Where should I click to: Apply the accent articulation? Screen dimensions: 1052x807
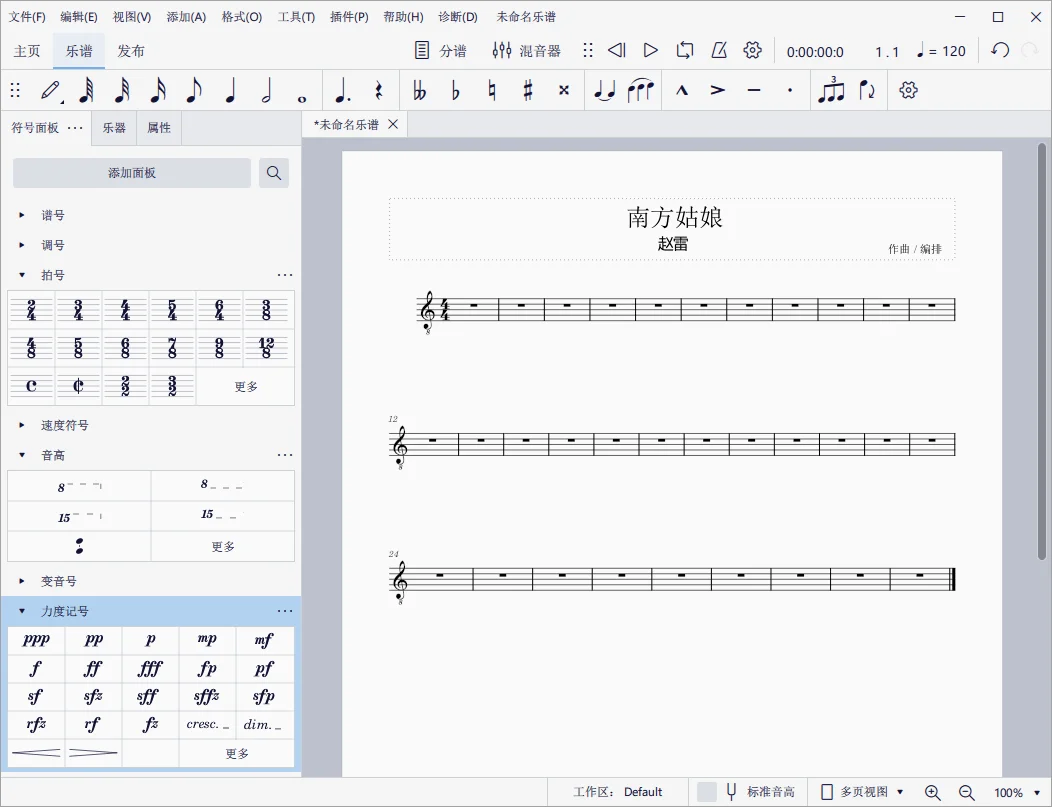[718, 90]
